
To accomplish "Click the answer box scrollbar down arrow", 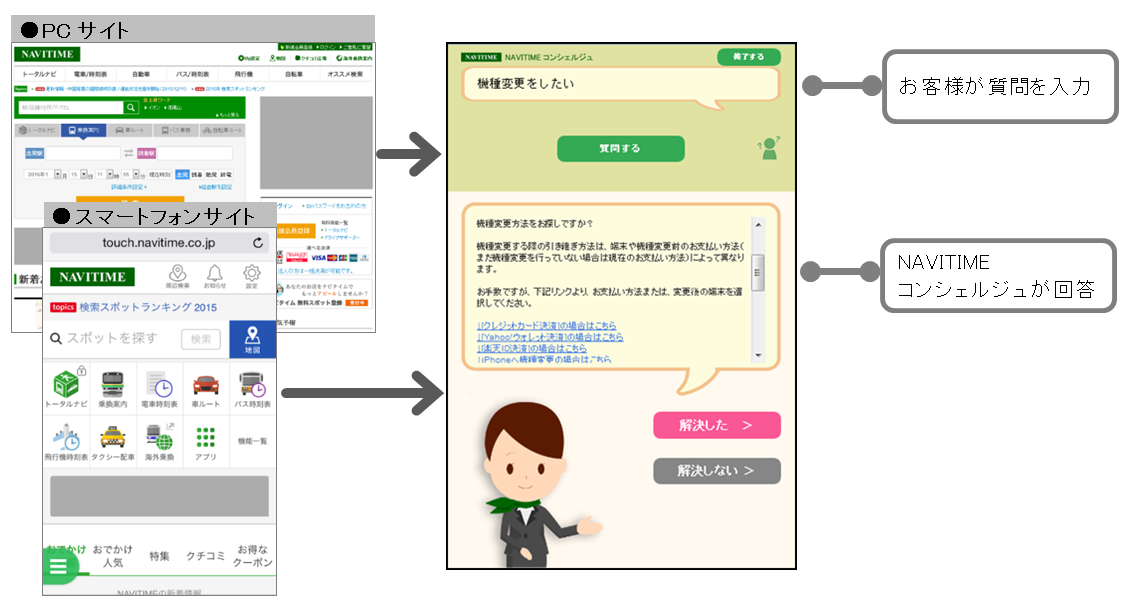I will point(758,355).
